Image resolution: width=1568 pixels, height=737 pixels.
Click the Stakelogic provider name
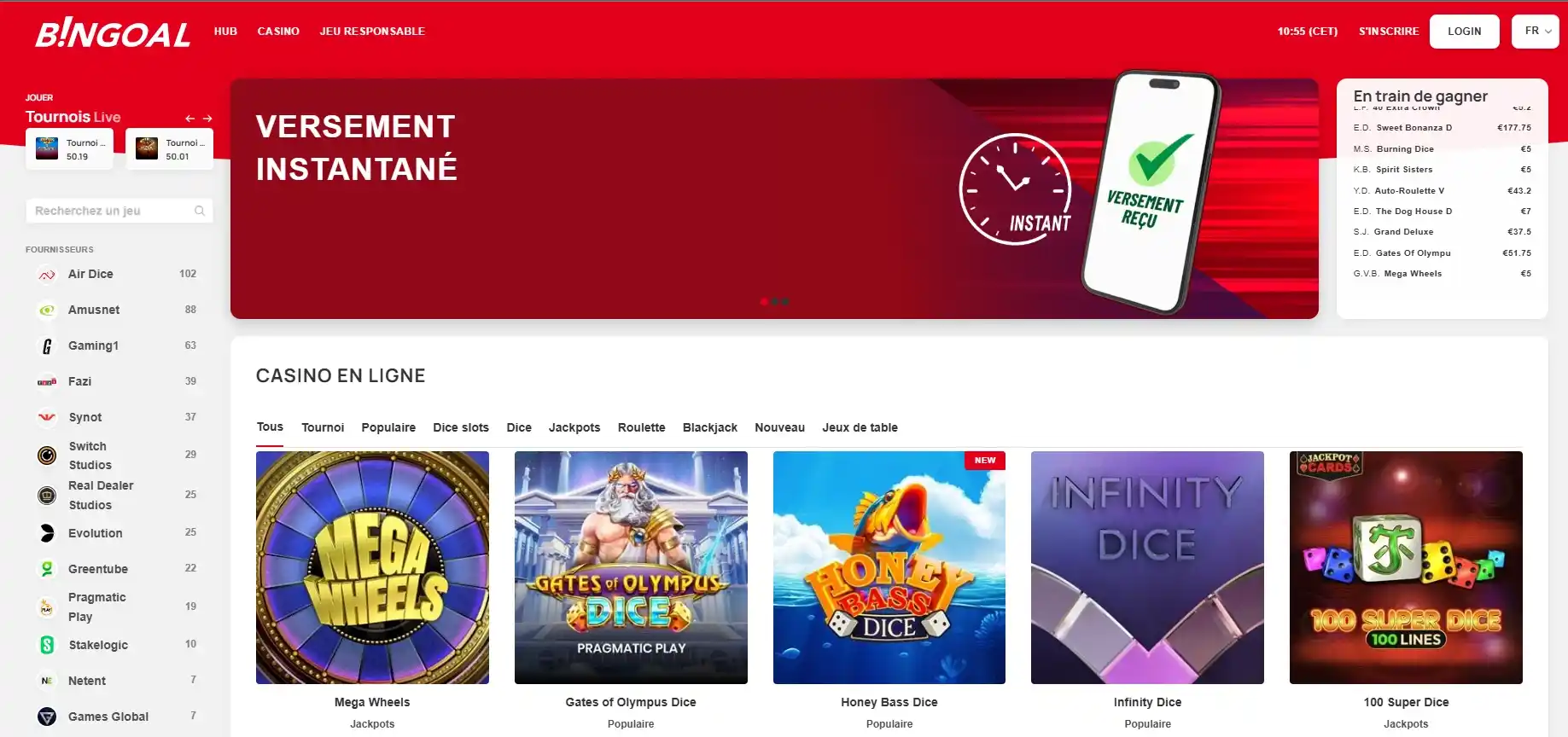[98, 646]
